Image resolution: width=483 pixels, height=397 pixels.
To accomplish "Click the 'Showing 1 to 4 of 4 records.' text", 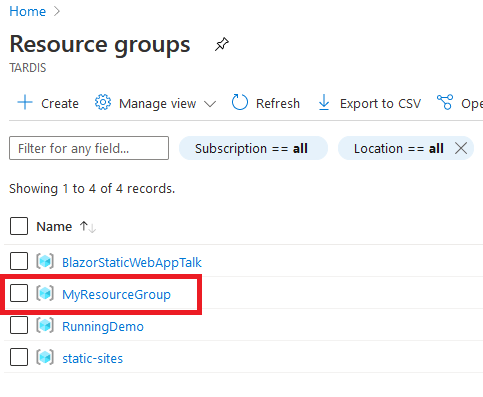I will pos(92,189).
